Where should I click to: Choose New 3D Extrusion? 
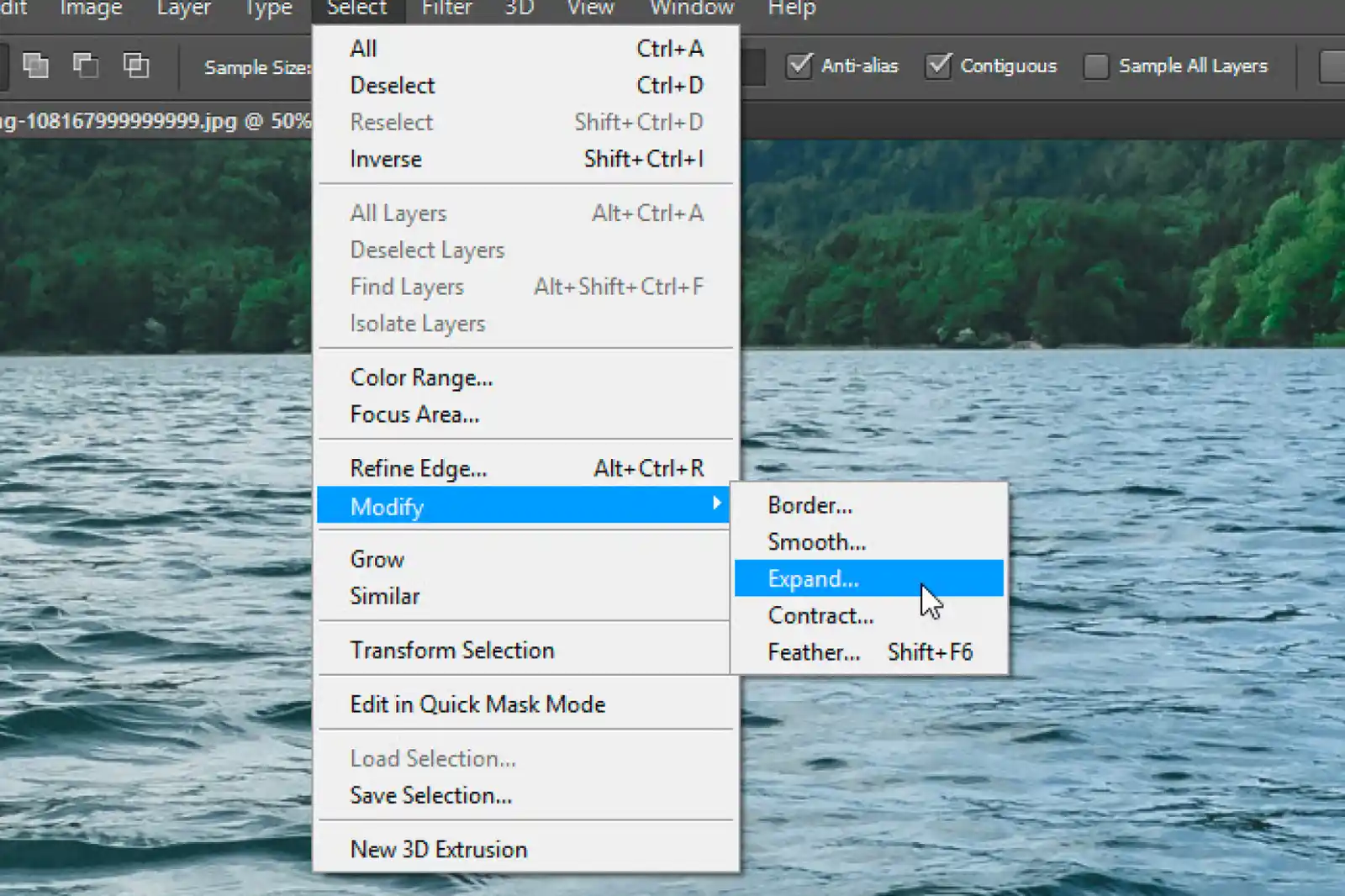pos(526,849)
